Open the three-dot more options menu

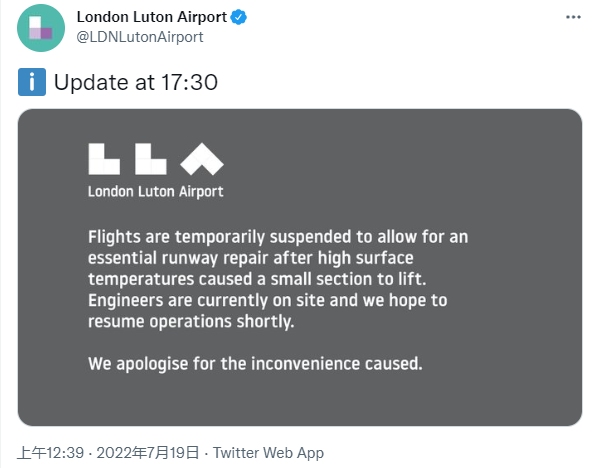coord(573,17)
